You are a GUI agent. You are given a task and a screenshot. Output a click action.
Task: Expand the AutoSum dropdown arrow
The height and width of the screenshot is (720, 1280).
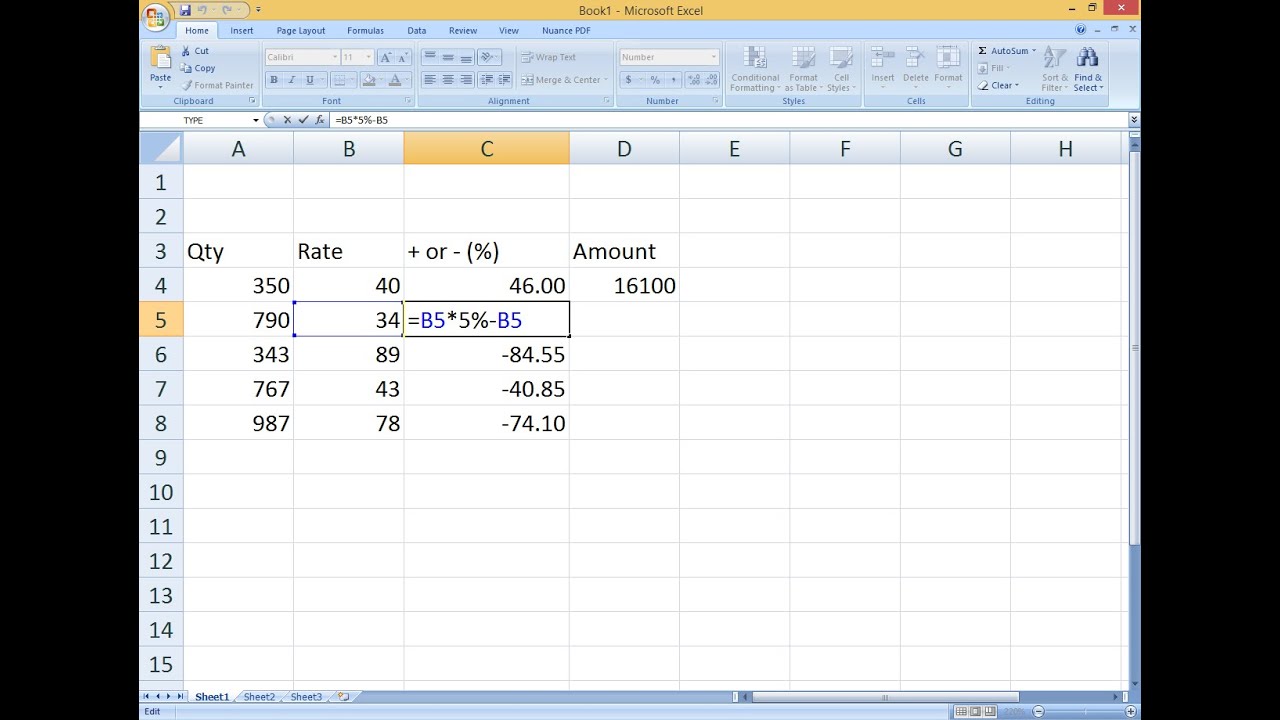click(x=1033, y=51)
